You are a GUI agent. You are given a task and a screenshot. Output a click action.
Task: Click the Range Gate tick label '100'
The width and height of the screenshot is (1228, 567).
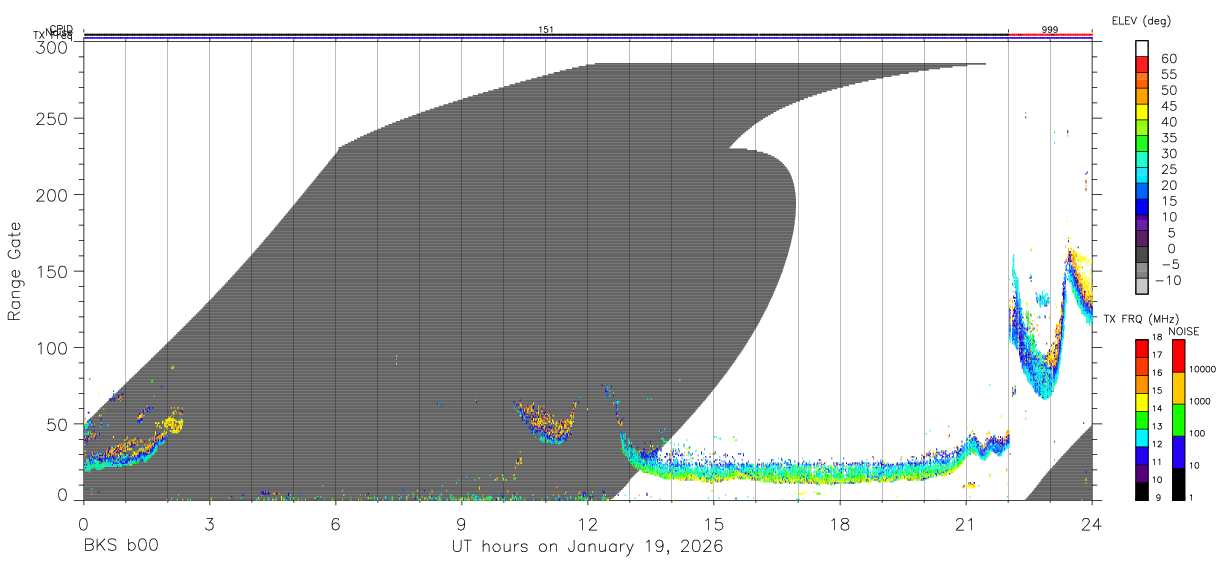coord(52,347)
